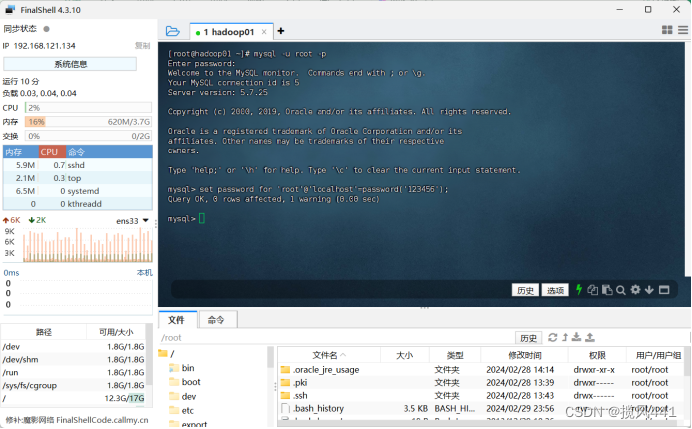Click the memory usage bar 16%
This screenshot has height=429, width=692.
88,122
